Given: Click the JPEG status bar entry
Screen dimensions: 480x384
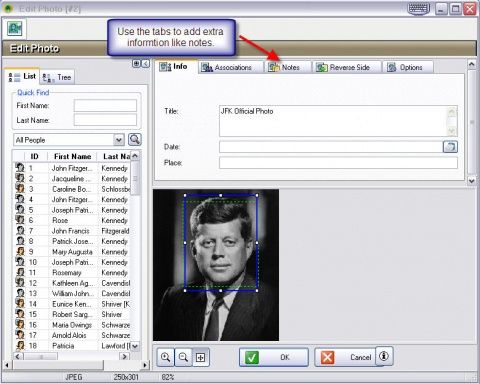Looking at the screenshot, I should pyautogui.click(x=73, y=377).
